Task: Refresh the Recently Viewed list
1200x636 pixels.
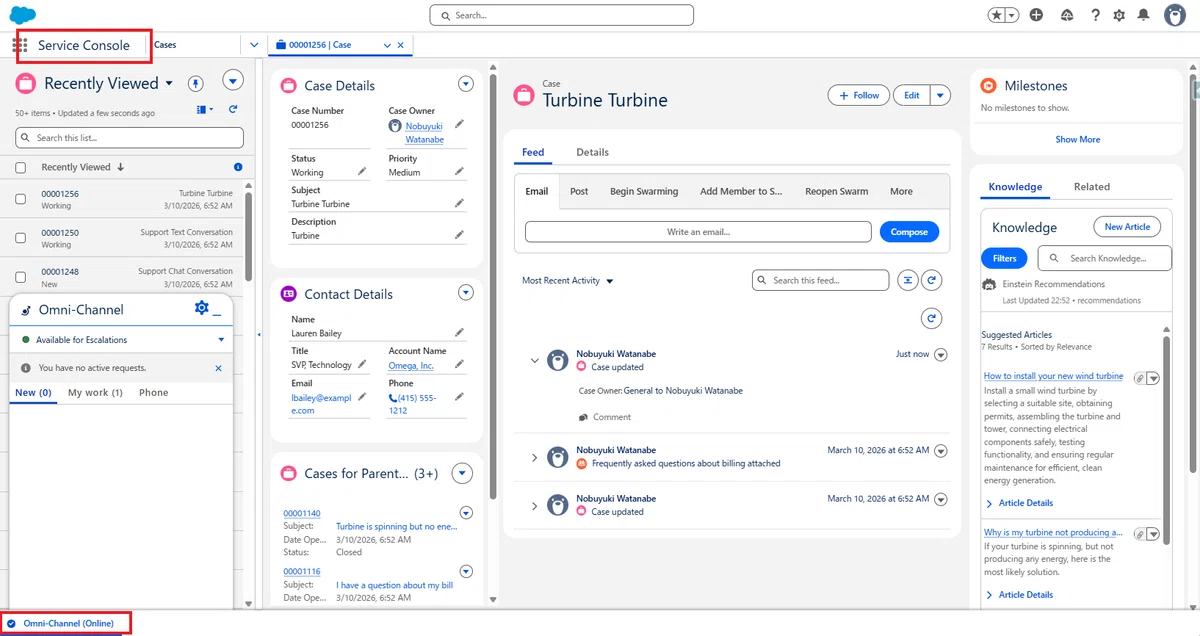Action: click(233, 109)
